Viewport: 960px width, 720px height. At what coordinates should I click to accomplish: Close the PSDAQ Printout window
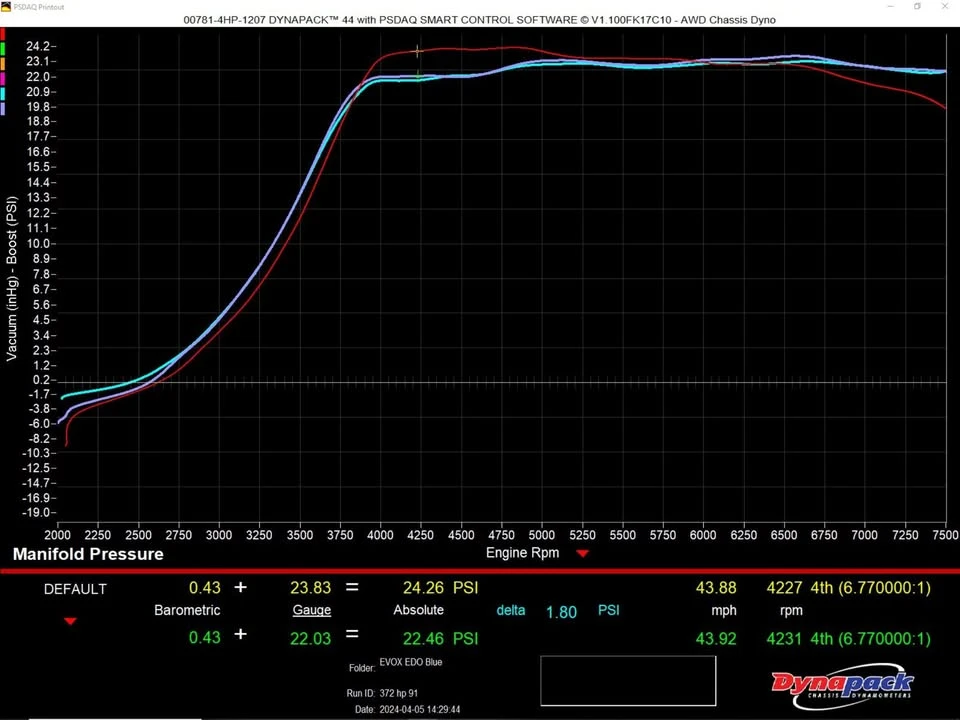pos(945,7)
